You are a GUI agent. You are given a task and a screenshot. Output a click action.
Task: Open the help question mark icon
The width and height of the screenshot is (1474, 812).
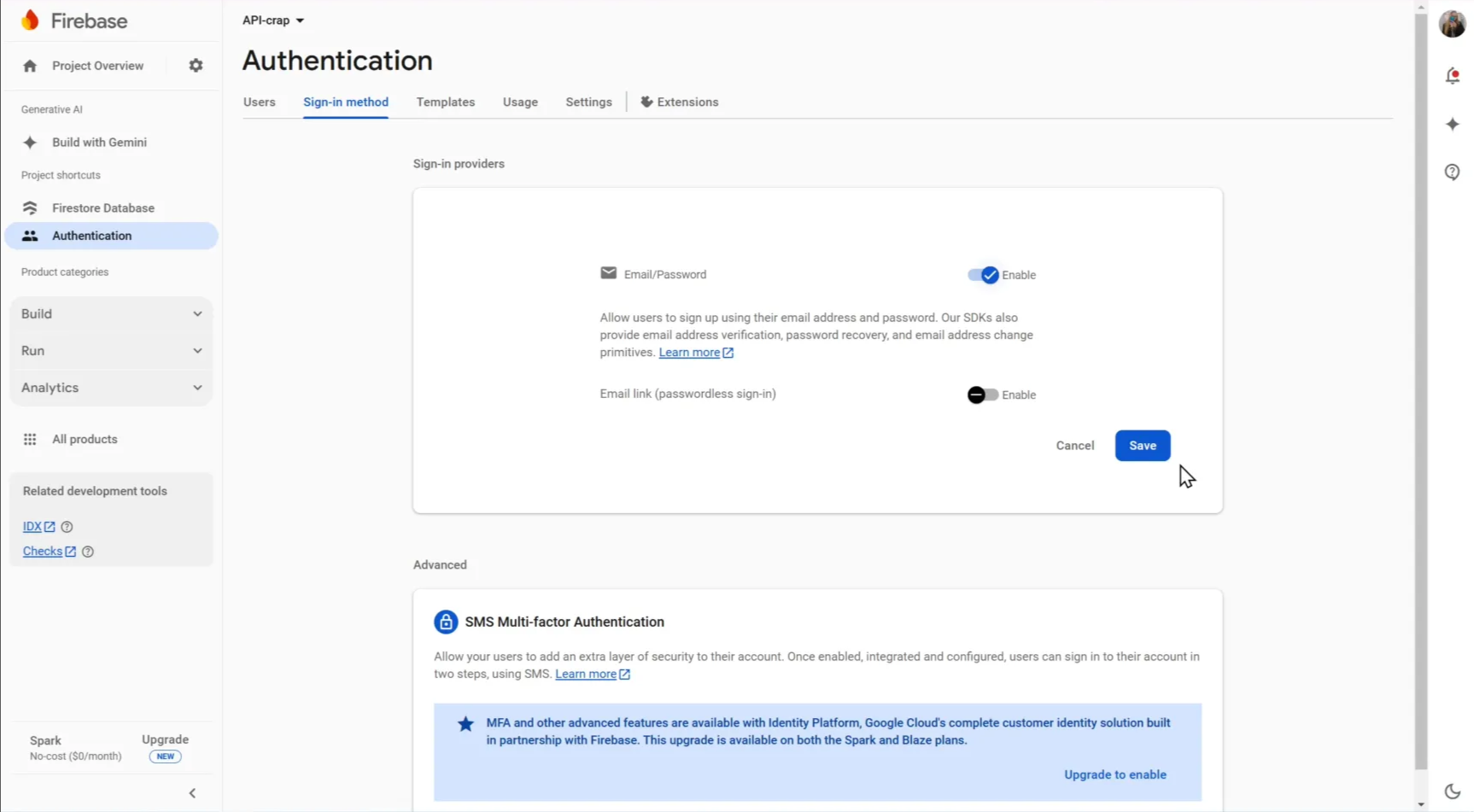coord(1453,172)
